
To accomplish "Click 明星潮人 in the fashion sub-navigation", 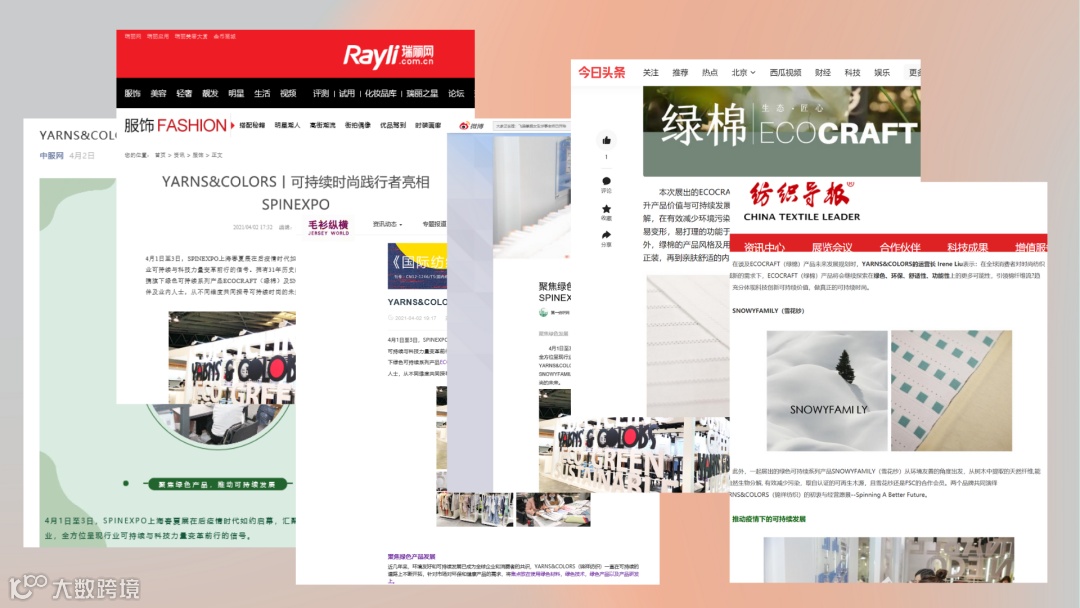I will (x=287, y=125).
